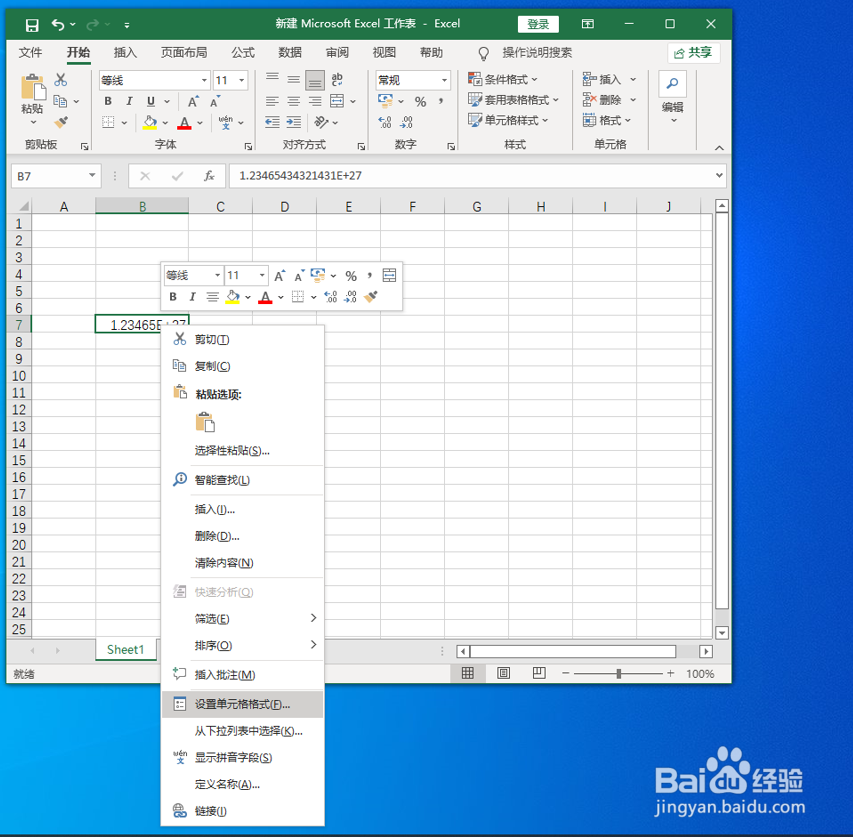The width and height of the screenshot is (853, 837).
Task: Open the 插入 ribbon tab
Action: click(x=125, y=52)
